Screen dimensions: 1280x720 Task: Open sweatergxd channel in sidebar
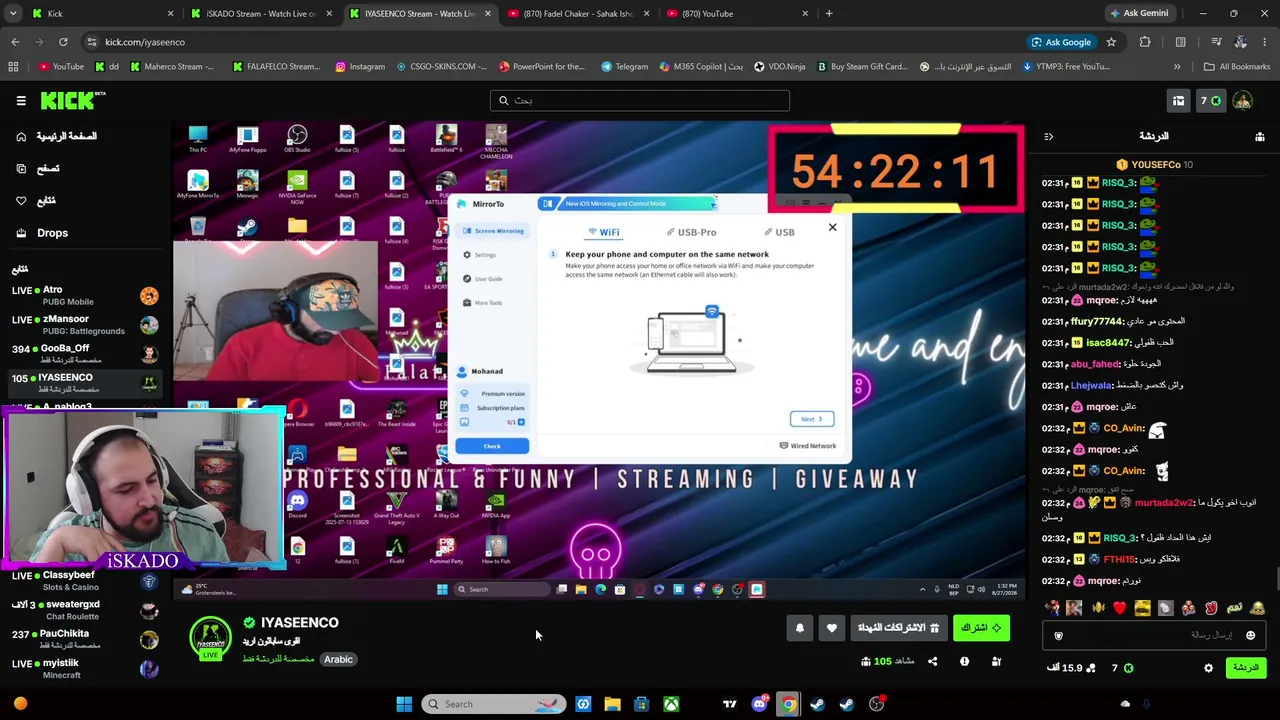(x=85, y=609)
